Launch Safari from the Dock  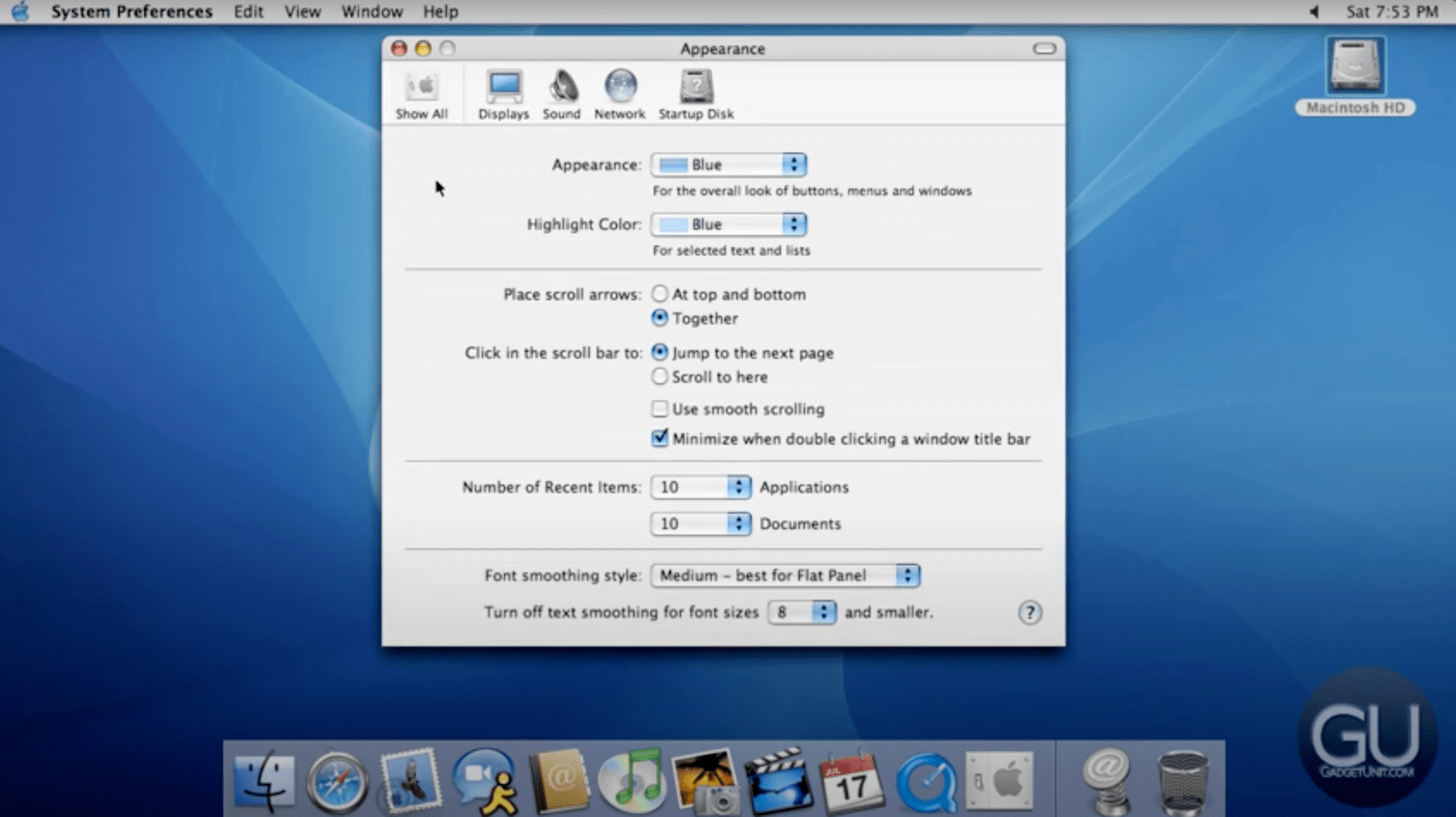[x=337, y=781]
